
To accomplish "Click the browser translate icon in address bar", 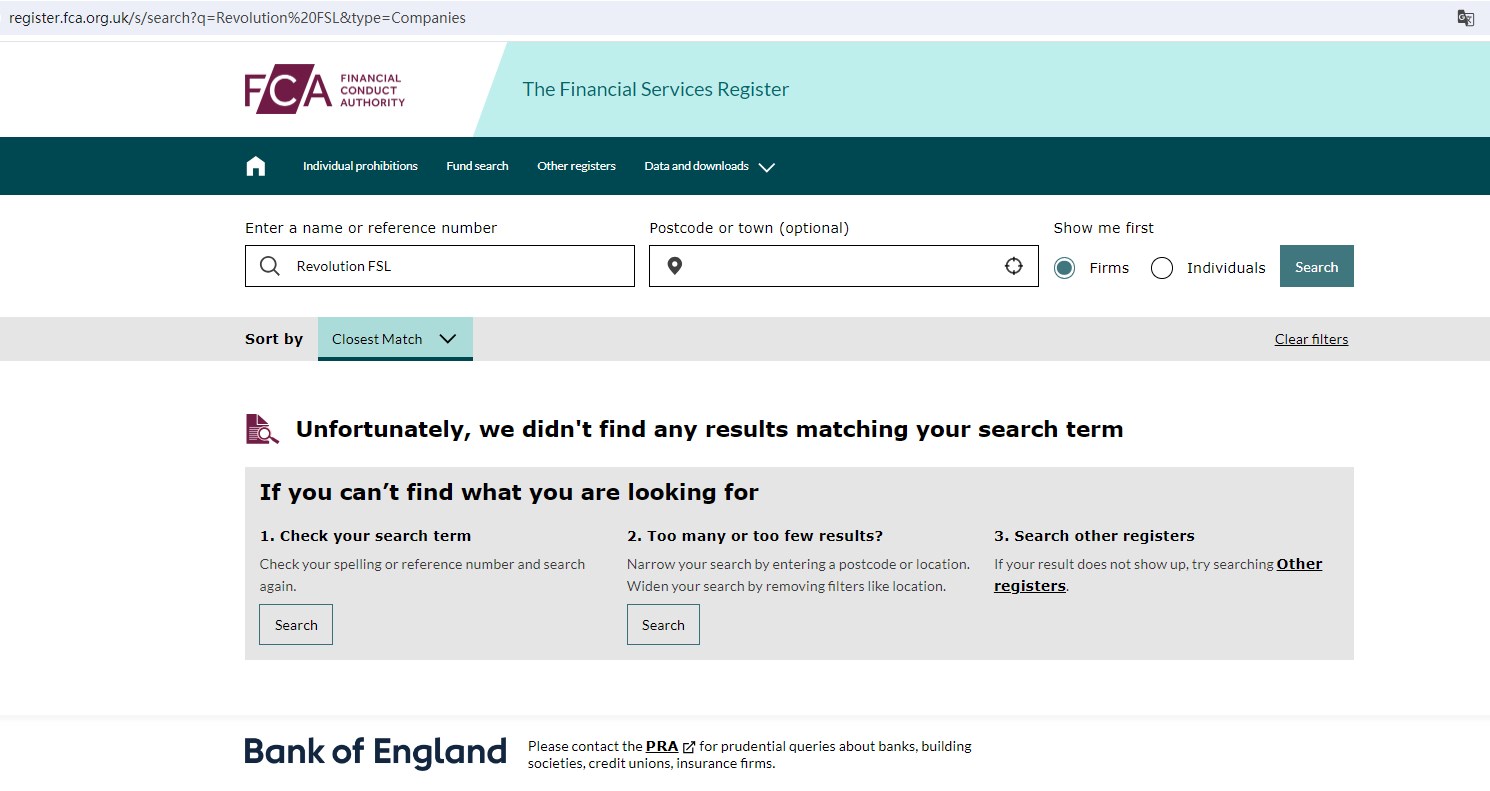I will [1465, 18].
